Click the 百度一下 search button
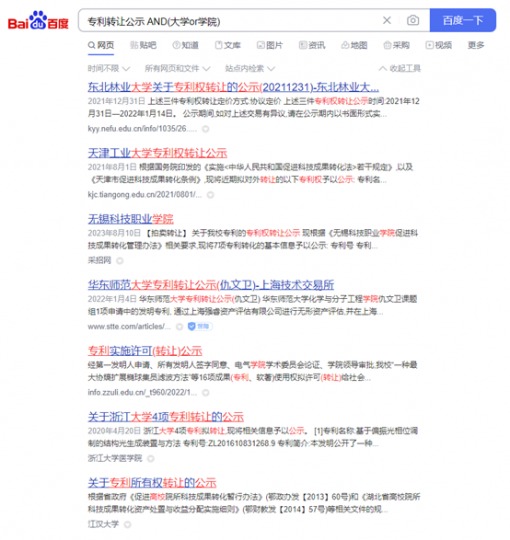The height and width of the screenshot is (540, 510). (463, 20)
